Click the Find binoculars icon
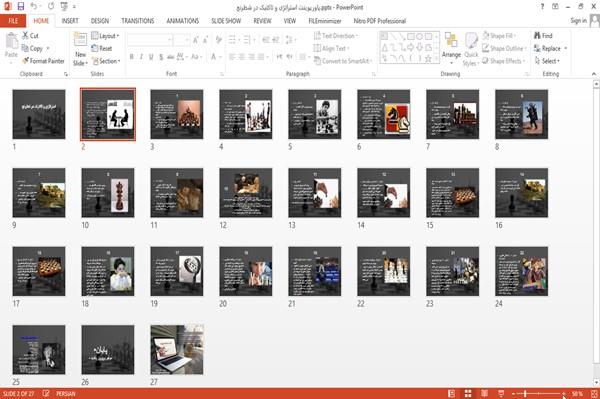600x399 pixels. tap(537, 36)
